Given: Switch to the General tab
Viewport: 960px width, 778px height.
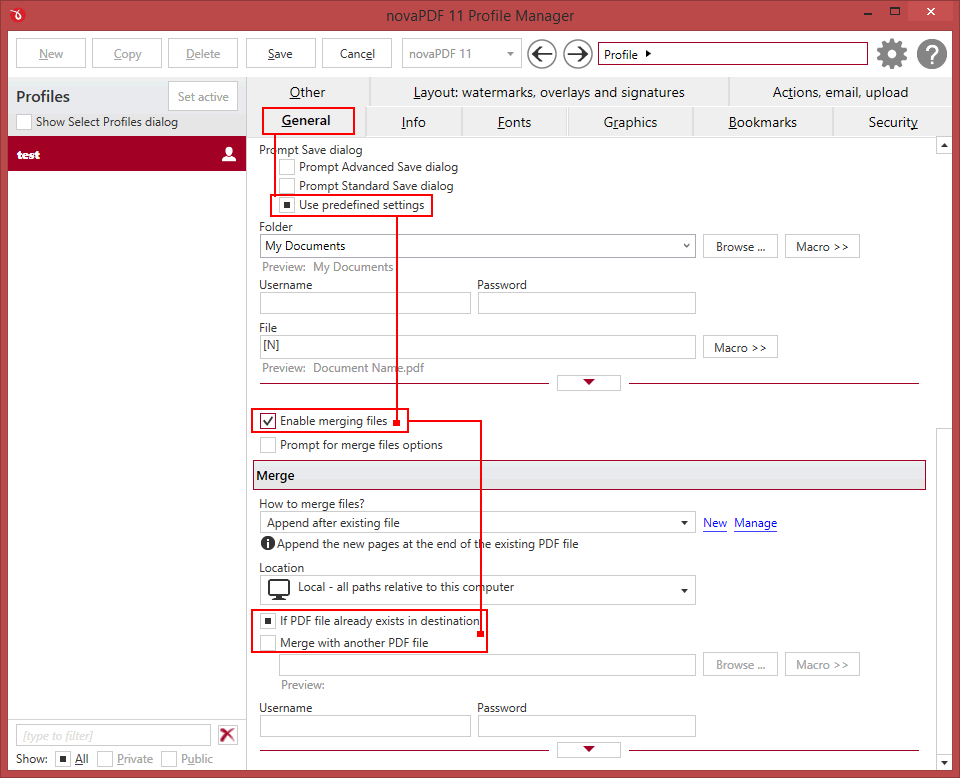Looking at the screenshot, I should coord(306,121).
